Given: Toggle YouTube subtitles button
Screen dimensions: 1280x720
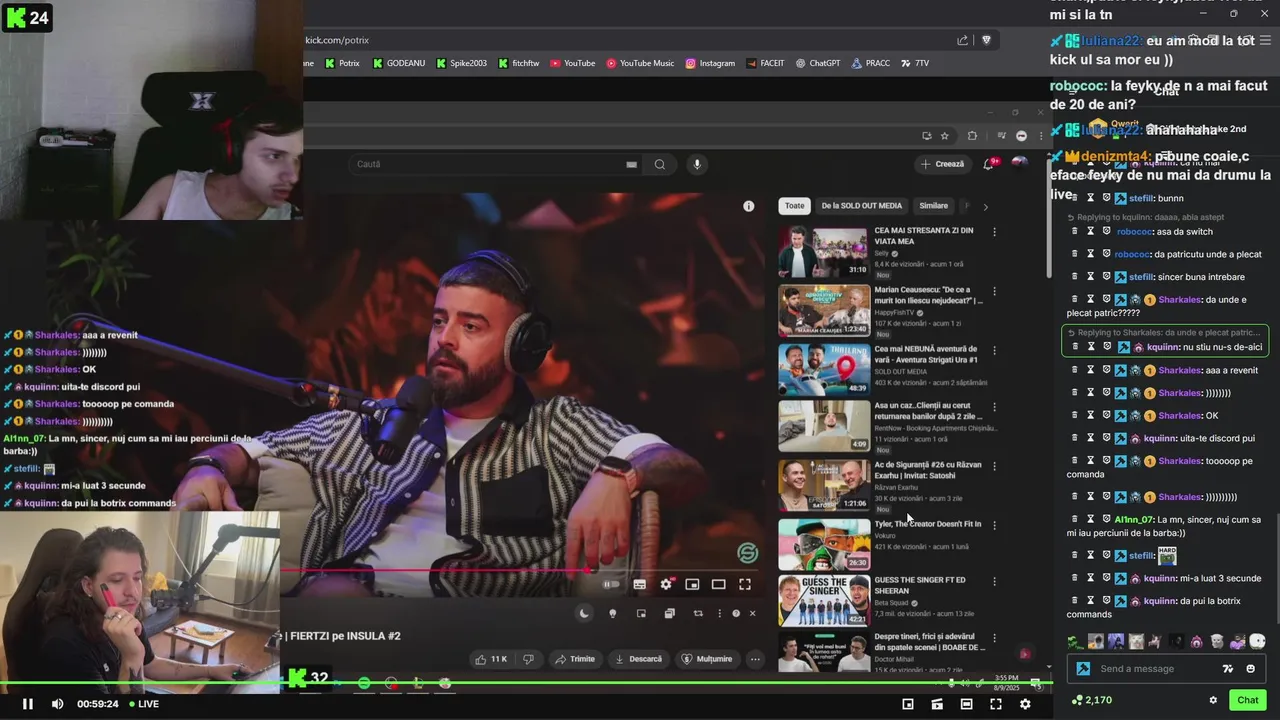Looking at the screenshot, I should 639,584.
